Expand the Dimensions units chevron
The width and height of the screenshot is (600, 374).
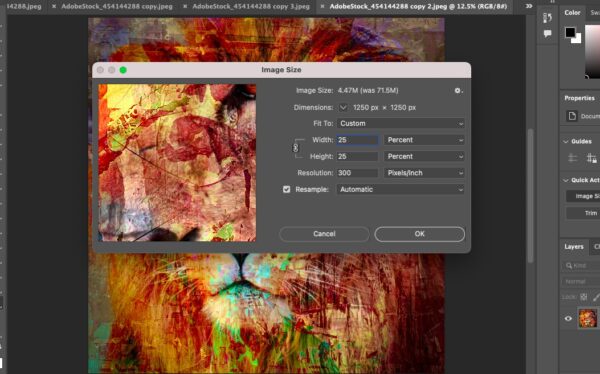point(343,108)
